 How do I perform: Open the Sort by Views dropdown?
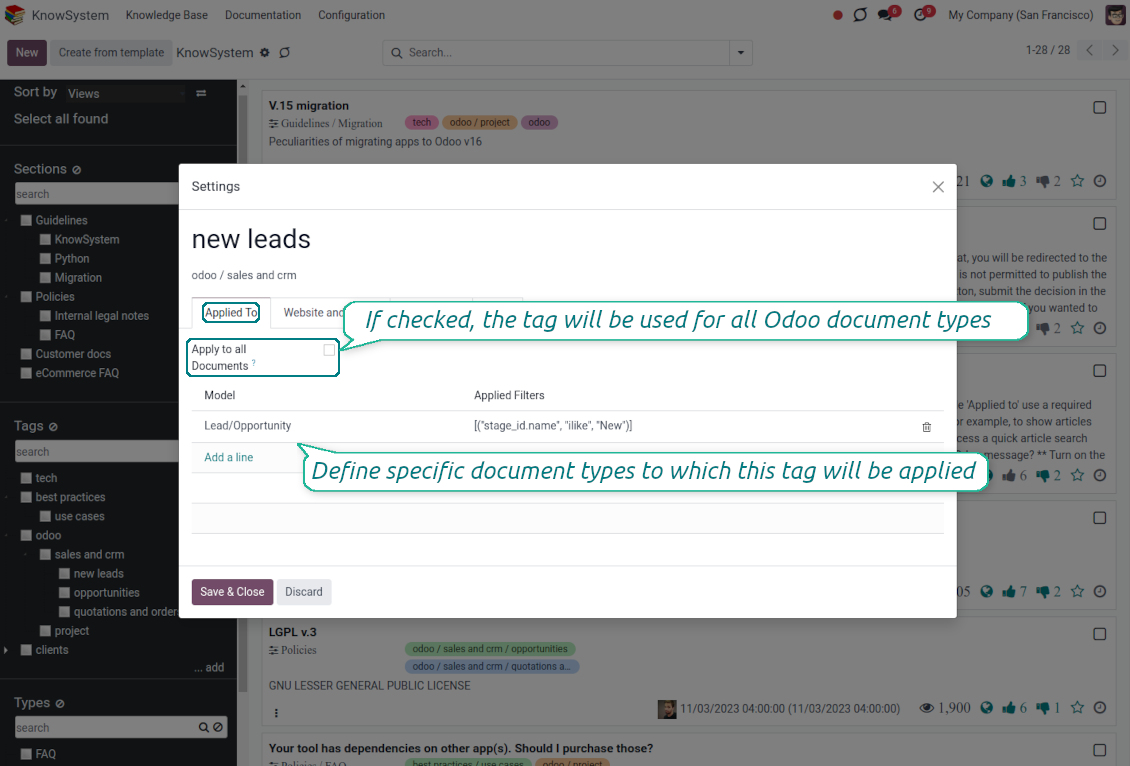(x=125, y=94)
